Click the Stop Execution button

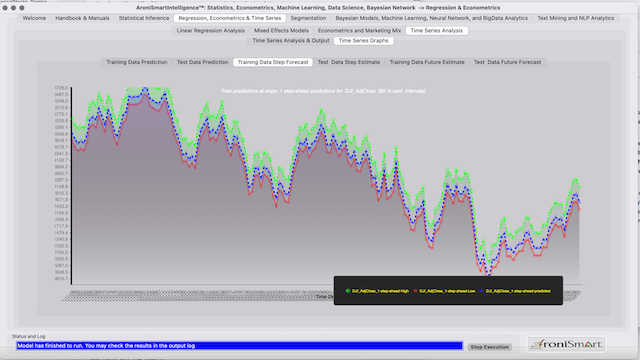click(x=489, y=347)
